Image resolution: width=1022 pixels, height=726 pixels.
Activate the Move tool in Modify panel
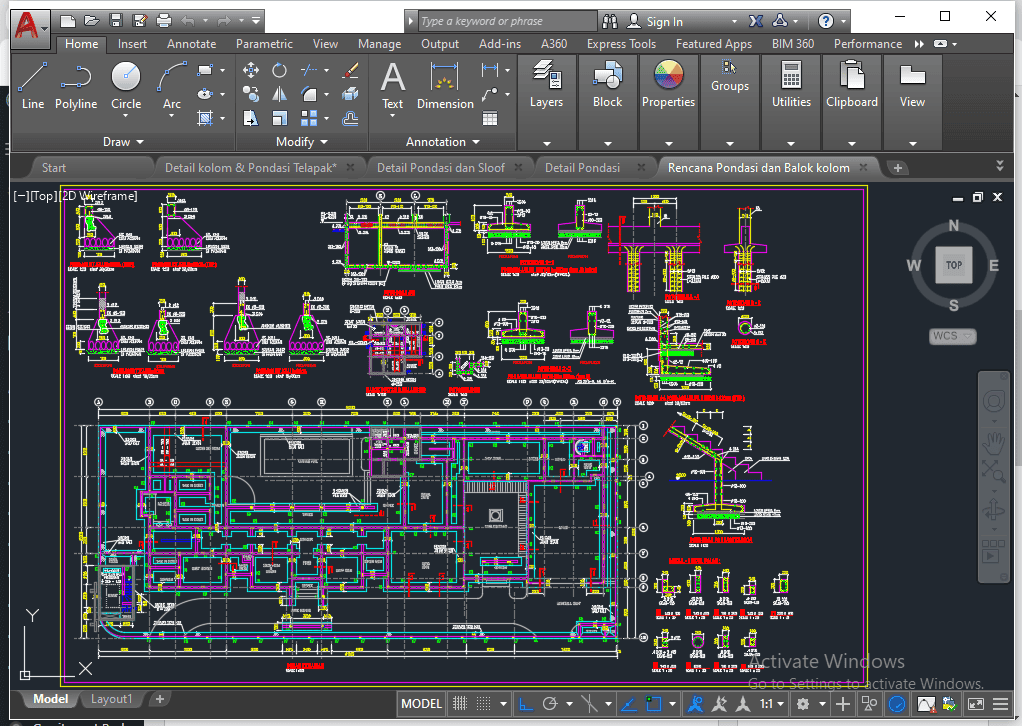pos(251,70)
